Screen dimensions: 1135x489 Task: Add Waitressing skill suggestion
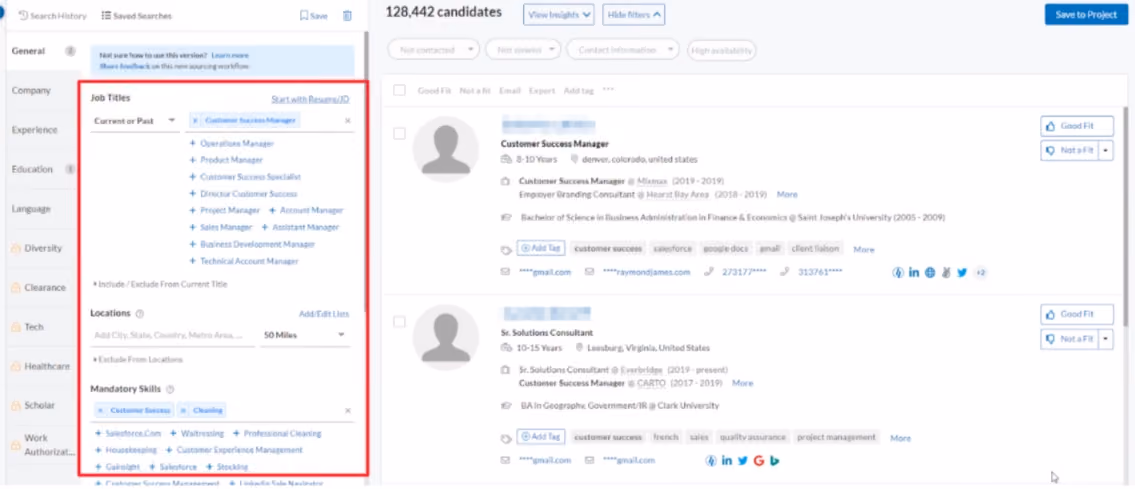pyautogui.click(x=197, y=433)
